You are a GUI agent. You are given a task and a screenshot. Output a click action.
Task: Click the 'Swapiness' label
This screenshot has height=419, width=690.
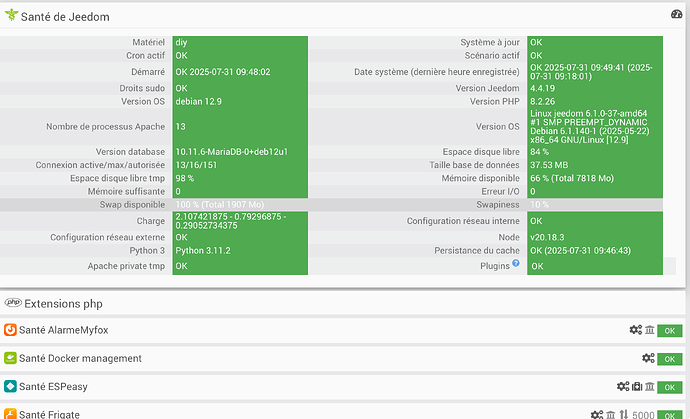(x=497, y=204)
